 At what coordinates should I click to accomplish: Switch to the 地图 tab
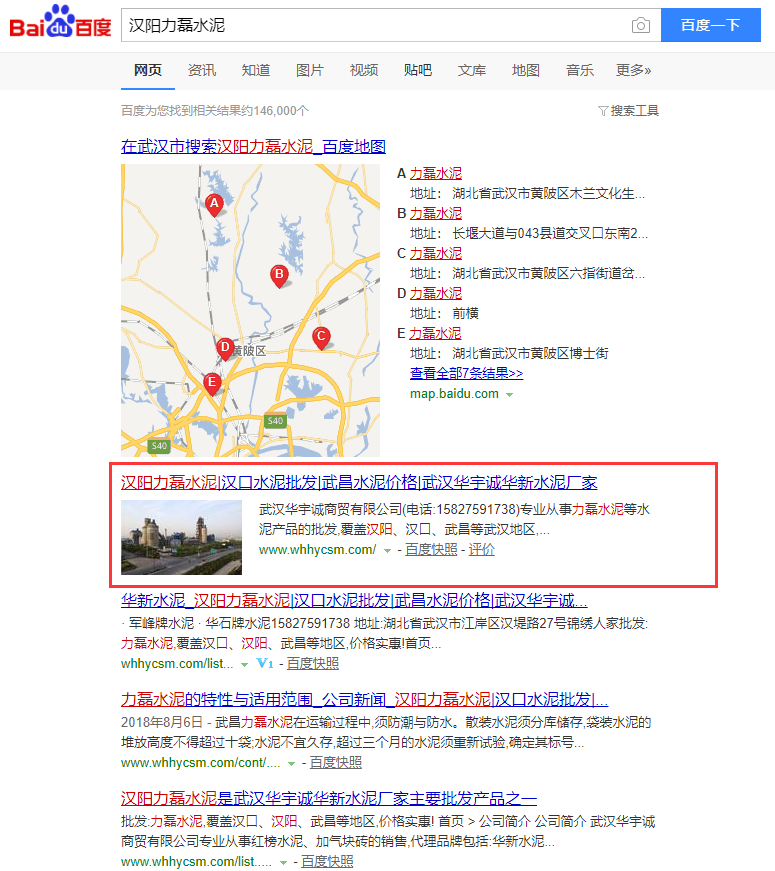[526, 71]
